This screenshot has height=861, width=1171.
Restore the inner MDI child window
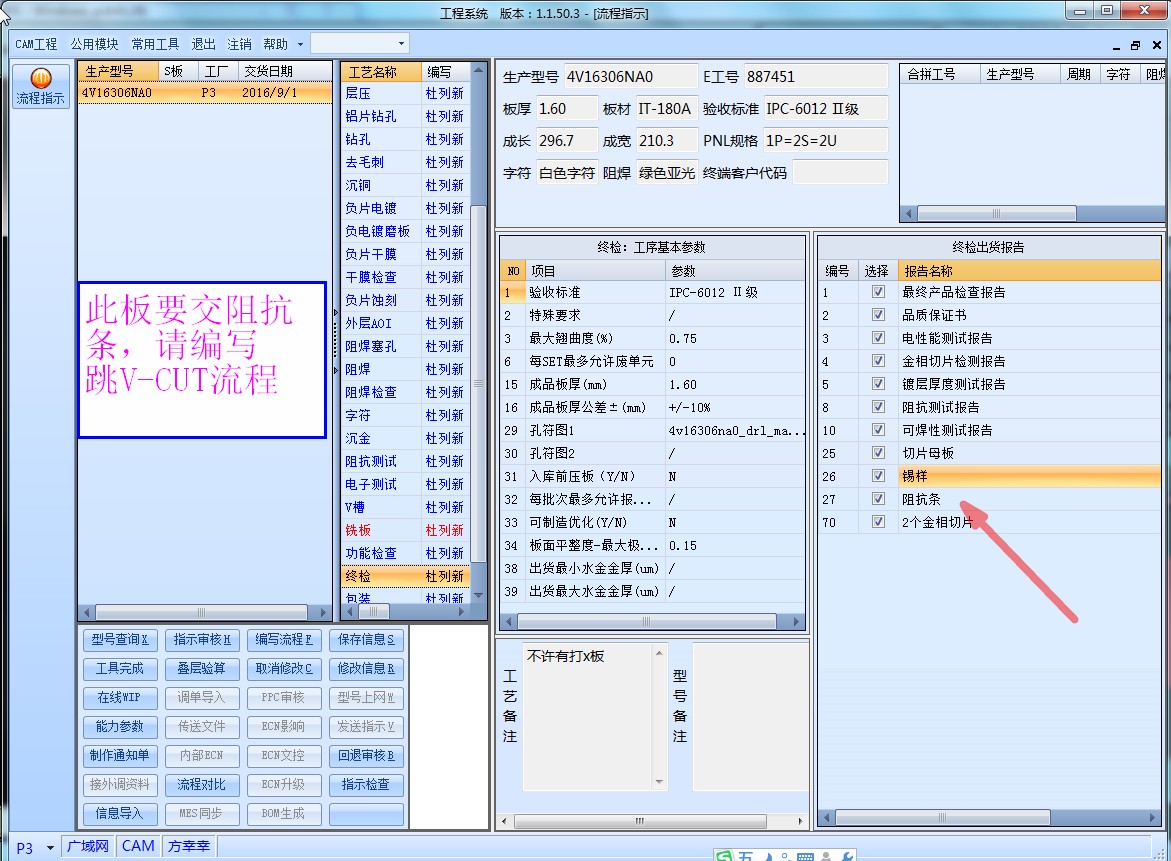click(x=1135, y=46)
